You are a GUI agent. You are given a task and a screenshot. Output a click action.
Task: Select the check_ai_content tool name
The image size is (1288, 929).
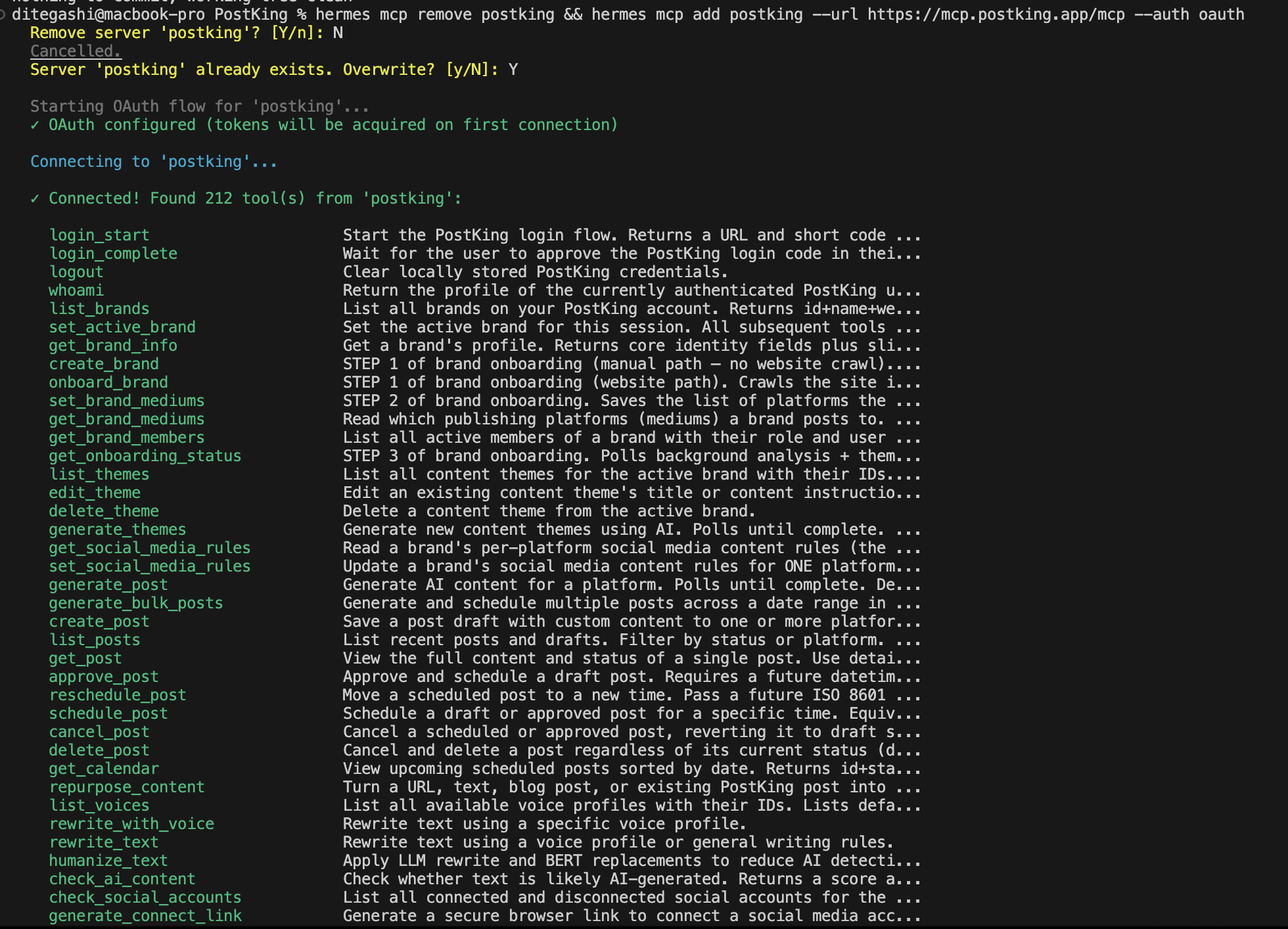[x=122, y=879]
